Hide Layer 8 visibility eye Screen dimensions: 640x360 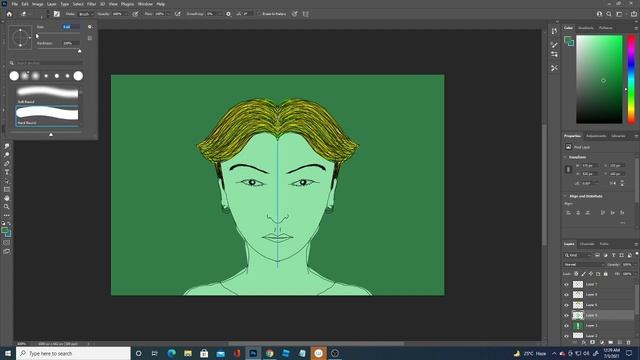(x=567, y=295)
